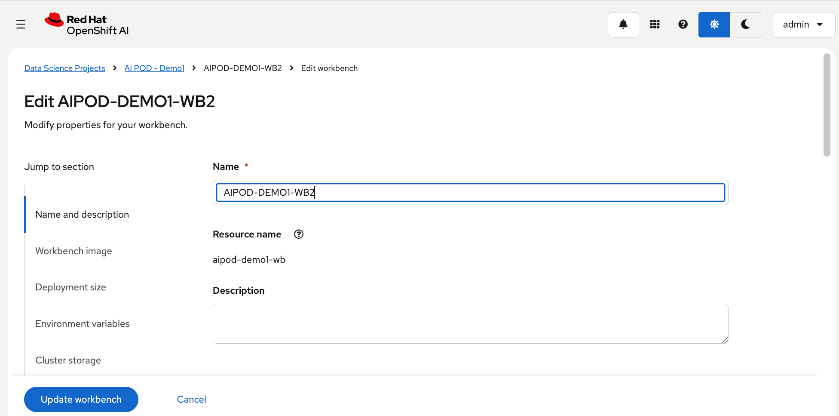The image size is (839, 416).
Task: Go to Data Science Projects breadcrumb
Action: click(65, 68)
